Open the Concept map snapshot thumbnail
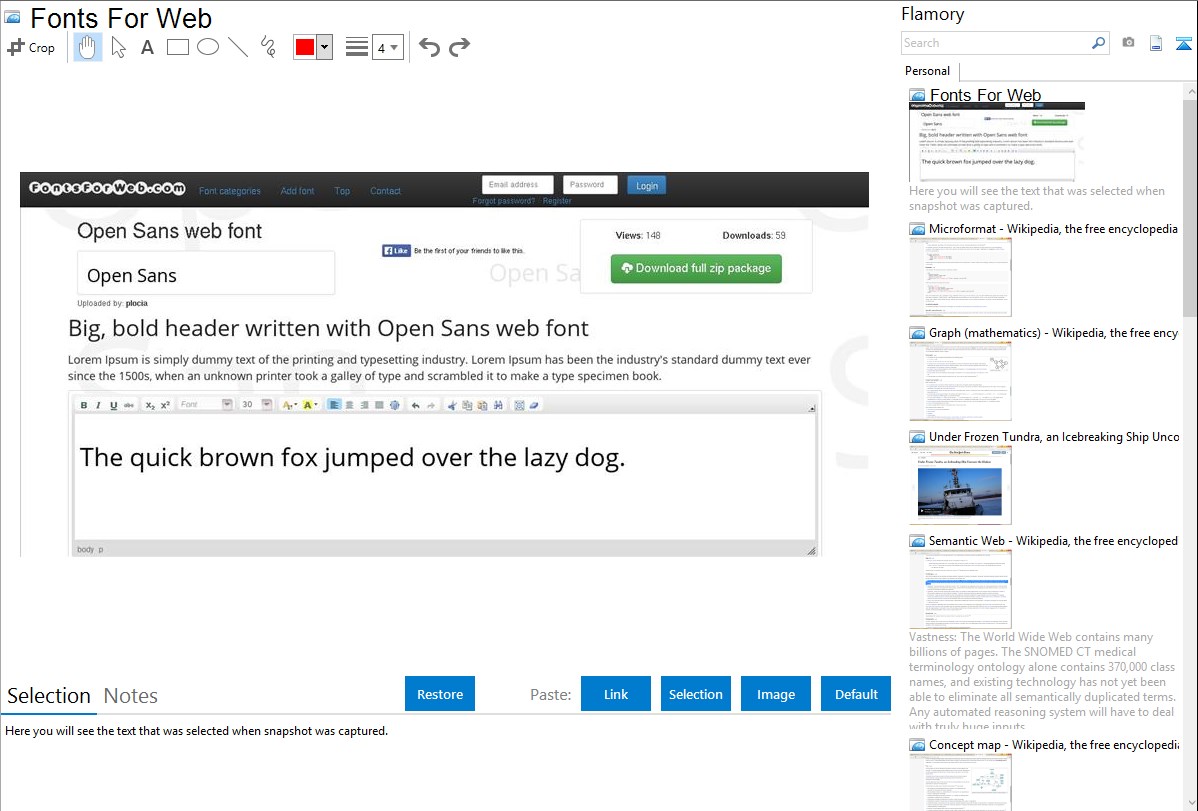The width and height of the screenshot is (1198, 811). [960, 782]
